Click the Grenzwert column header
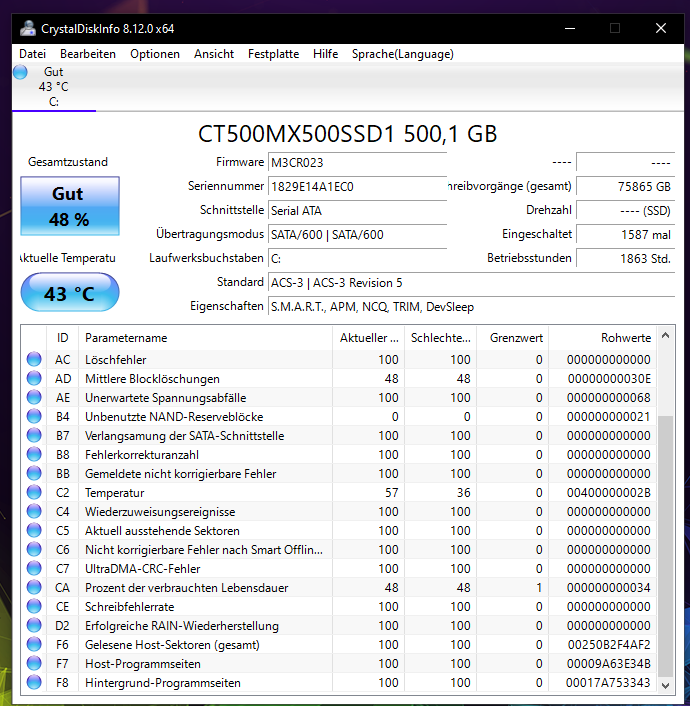This screenshot has width=690, height=706. click(513, 338)
